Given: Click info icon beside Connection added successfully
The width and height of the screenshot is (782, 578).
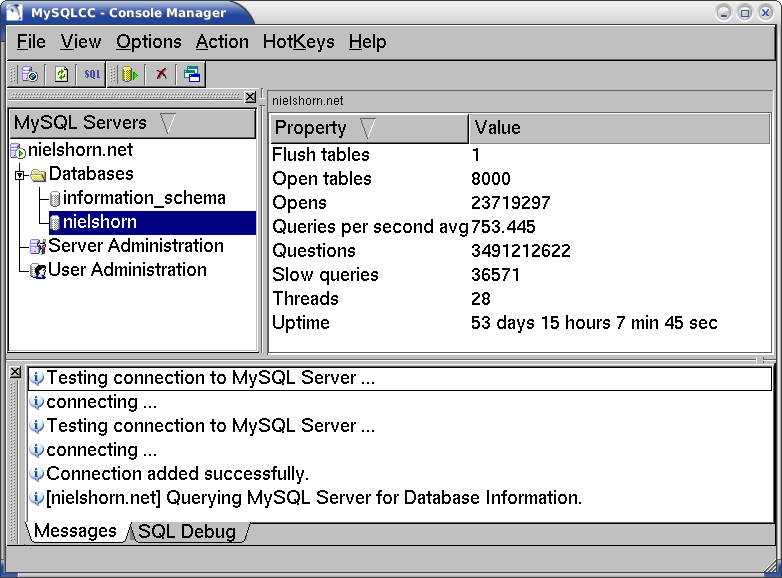Looking at the screenshot, I should point(36,474).
